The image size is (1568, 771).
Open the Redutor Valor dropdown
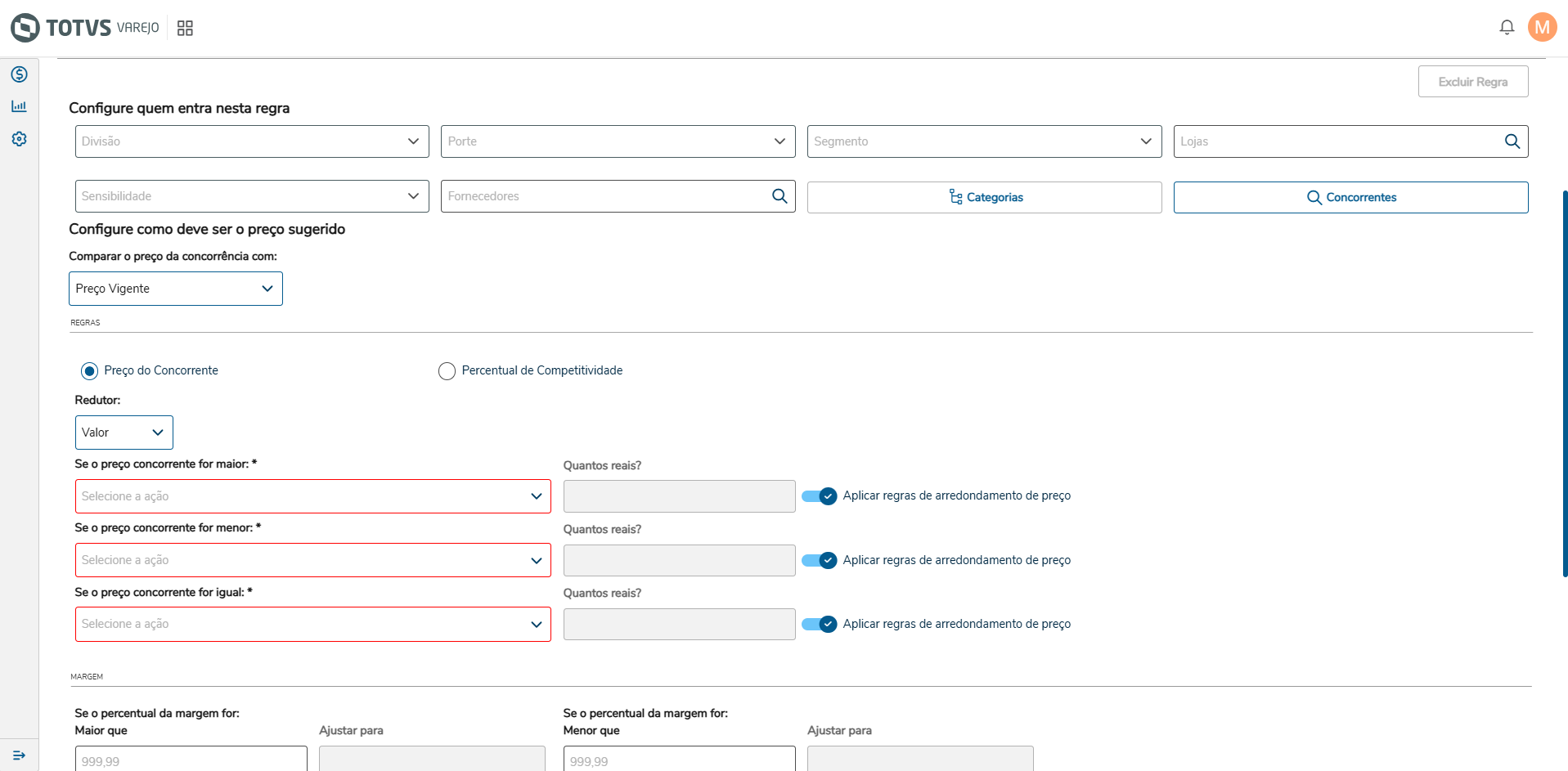tap(124, 433)
